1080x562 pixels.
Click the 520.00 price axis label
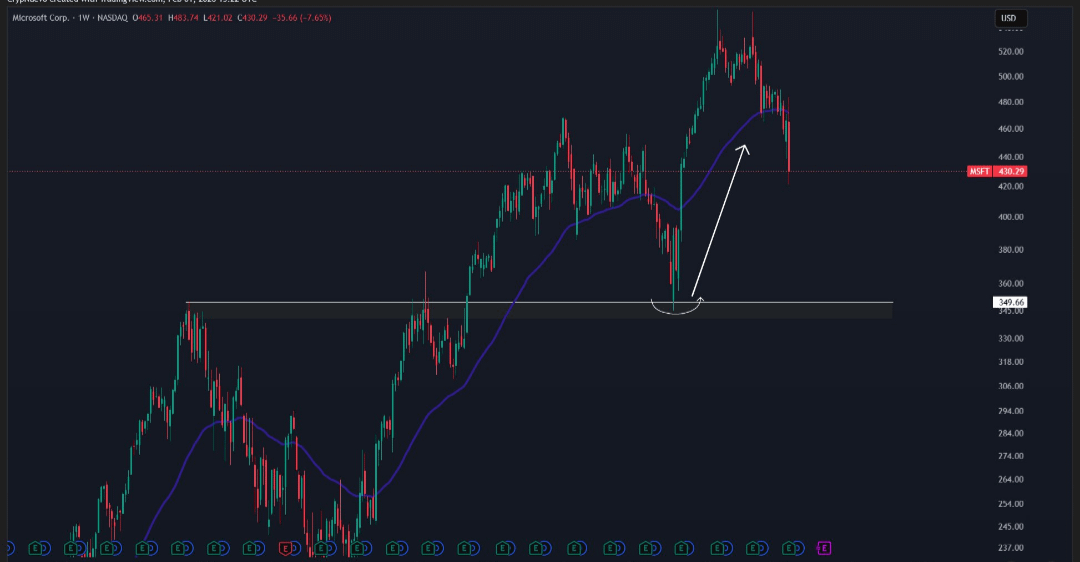click(x=1010, y=52)
